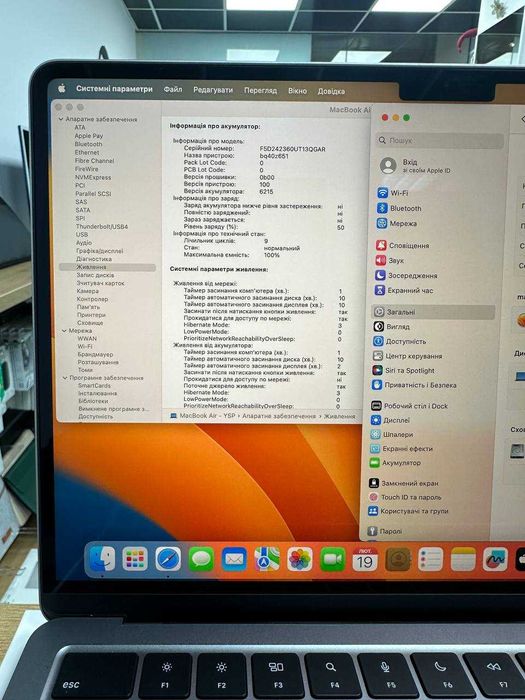The image size is (525, 700).
Task: Launch Finder from the Dock
Action: (x=102, y=559)
